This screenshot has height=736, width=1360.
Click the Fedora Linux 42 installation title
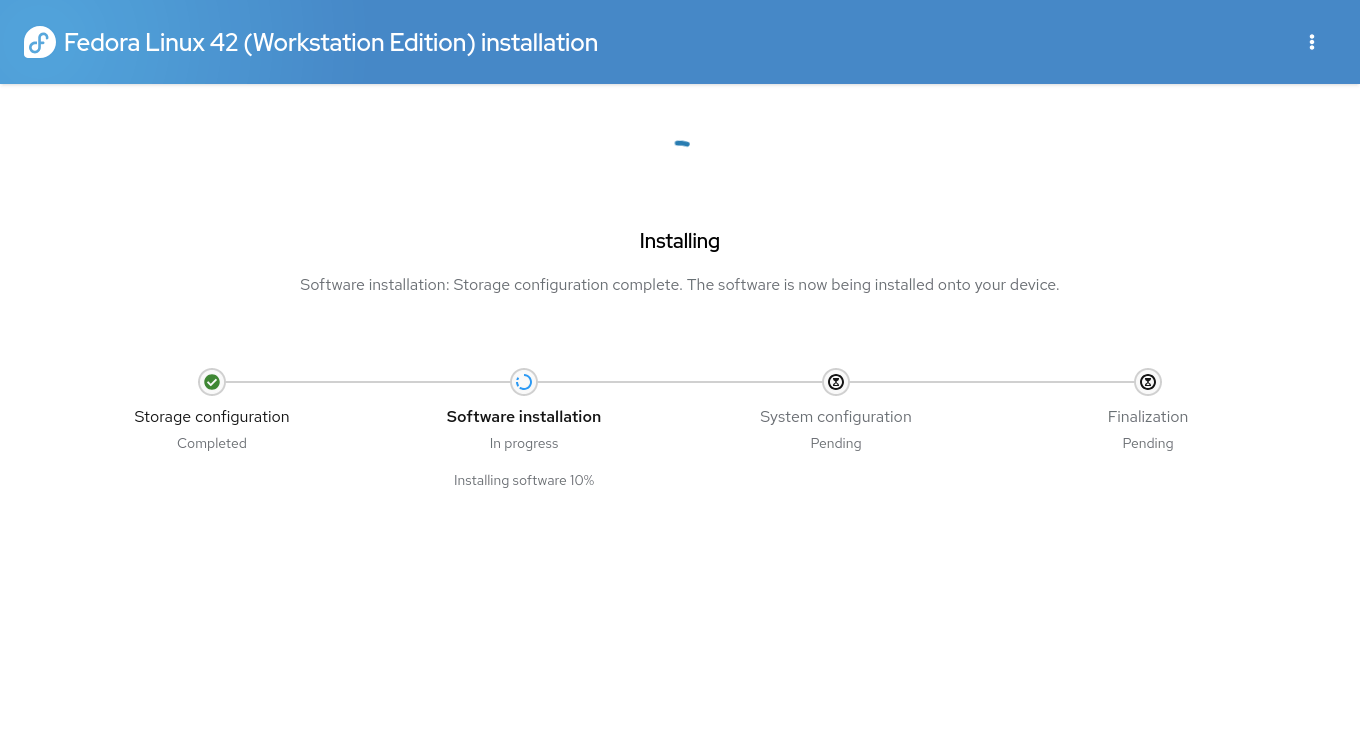point(331,42)
